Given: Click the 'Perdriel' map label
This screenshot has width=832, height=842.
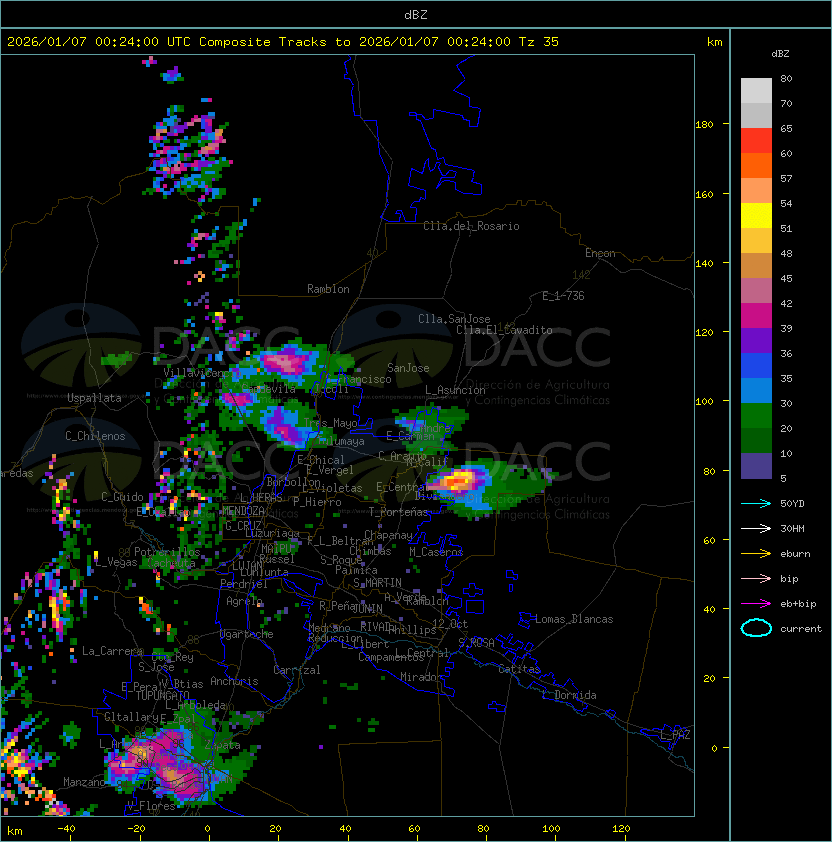Looking at the screenshot, I should point(244,584).
